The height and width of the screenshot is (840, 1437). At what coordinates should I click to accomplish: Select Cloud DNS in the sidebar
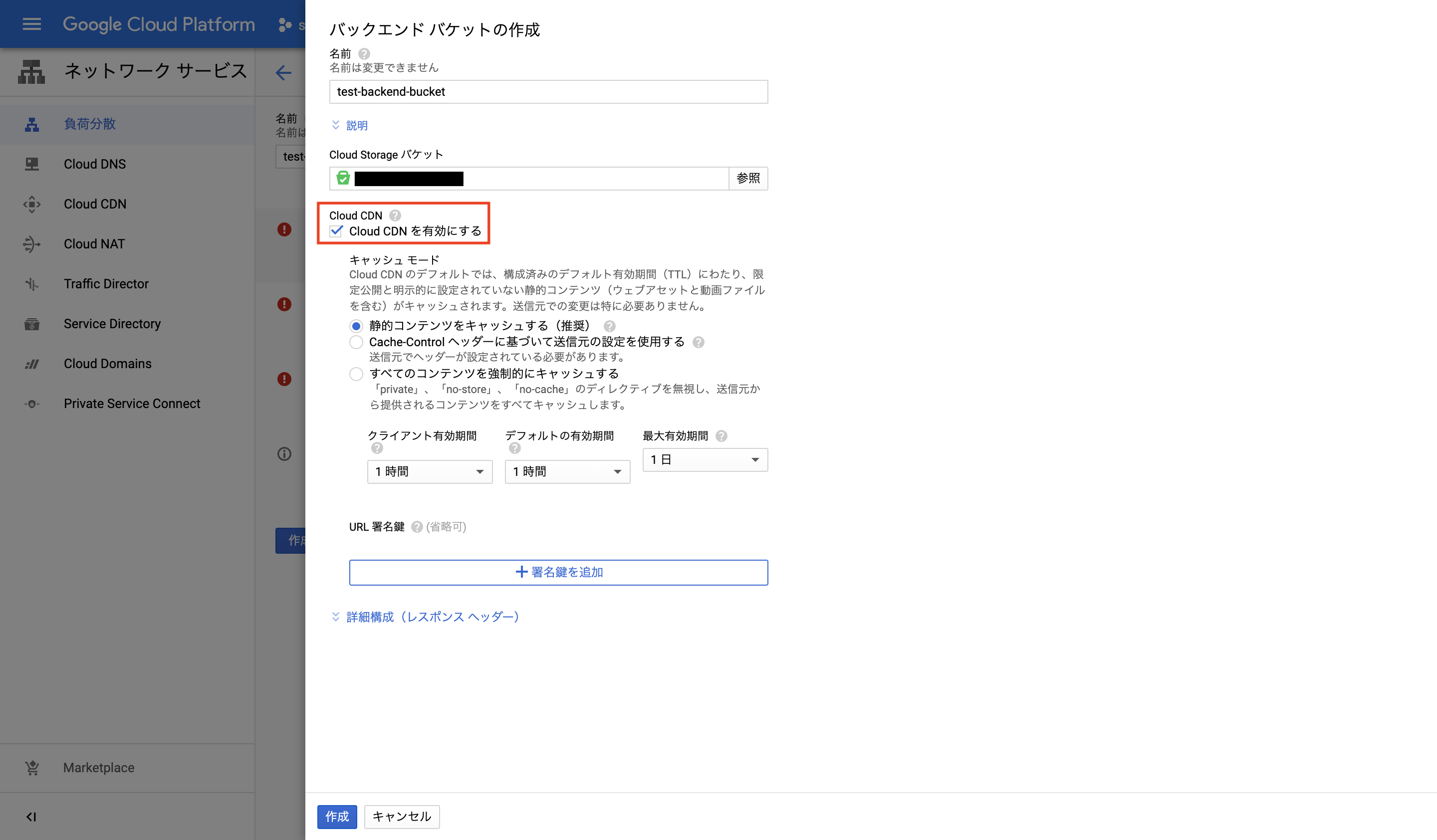(x=95, y=164)
